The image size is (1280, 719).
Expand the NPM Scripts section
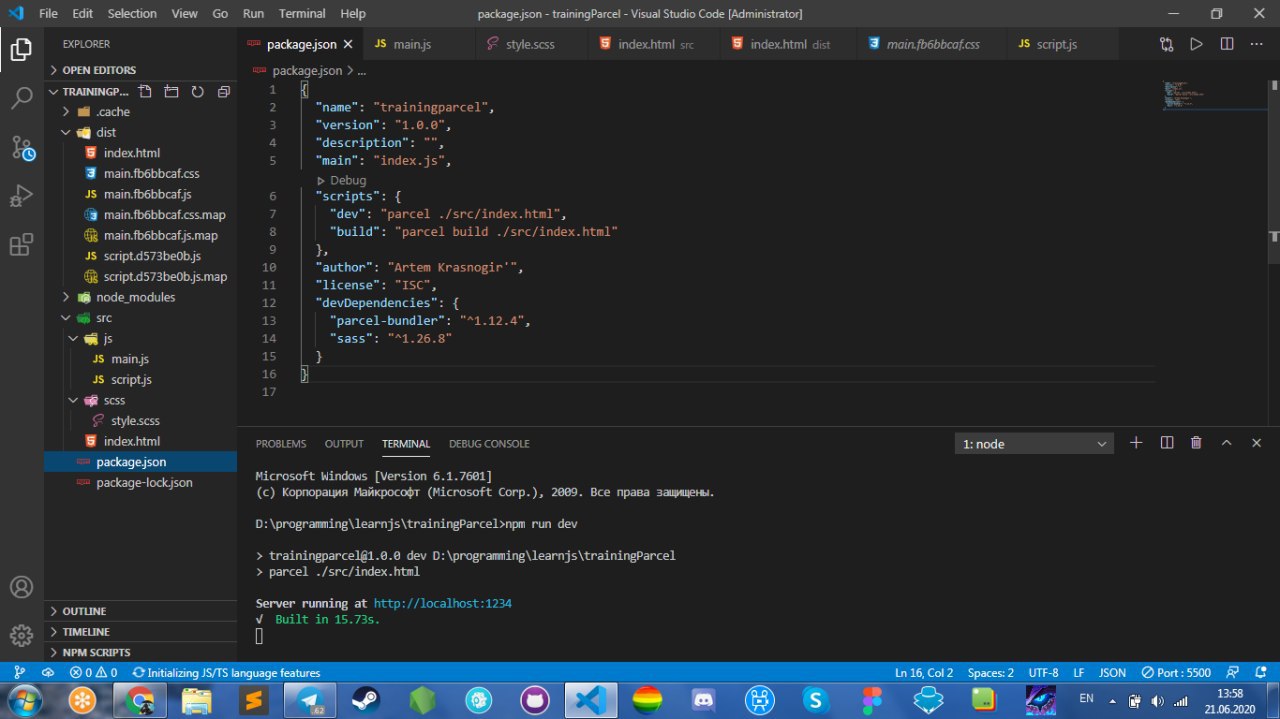(x=140, y=652)
